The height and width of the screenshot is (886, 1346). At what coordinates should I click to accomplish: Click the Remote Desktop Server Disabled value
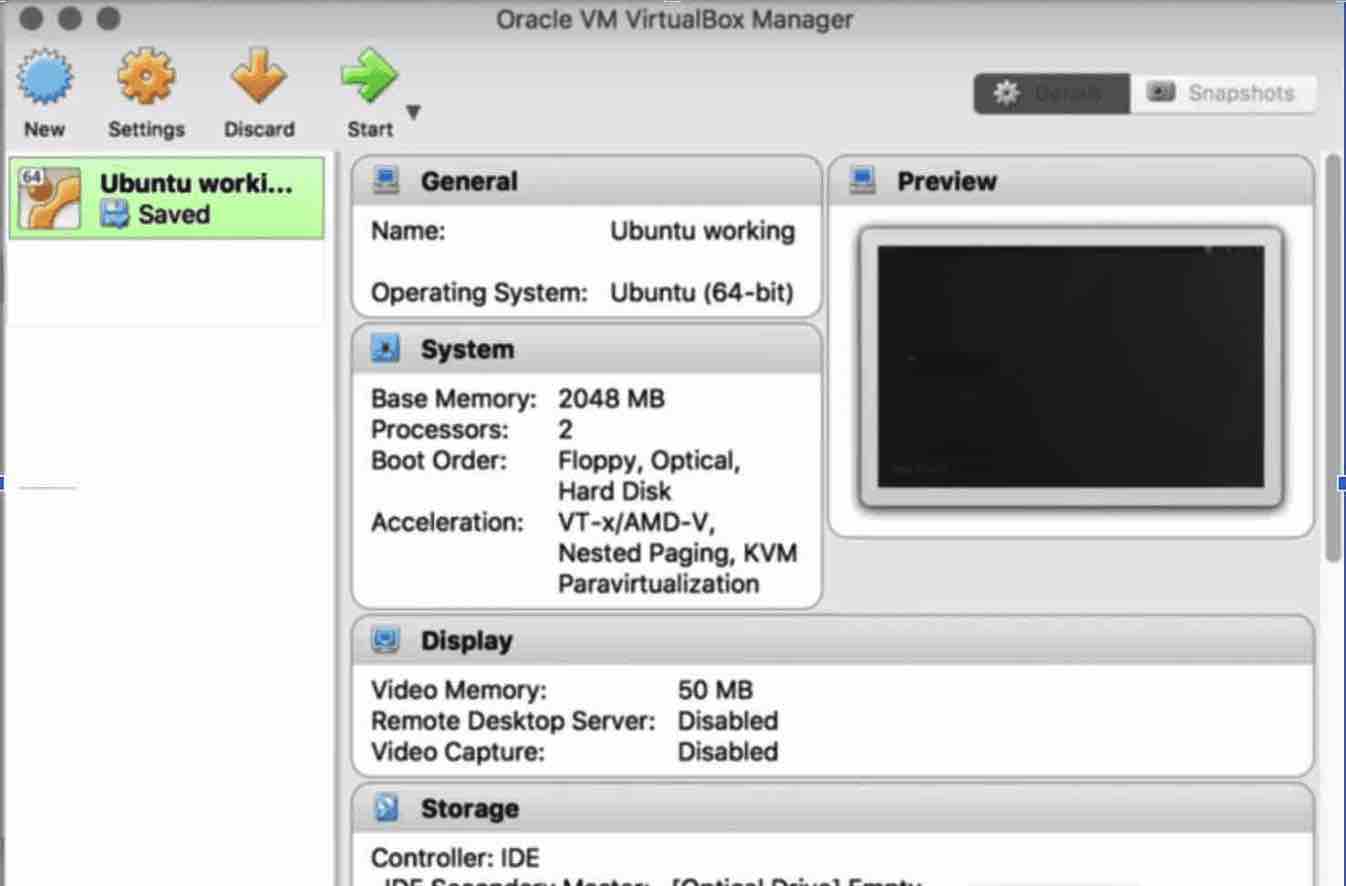click(727, 721)
